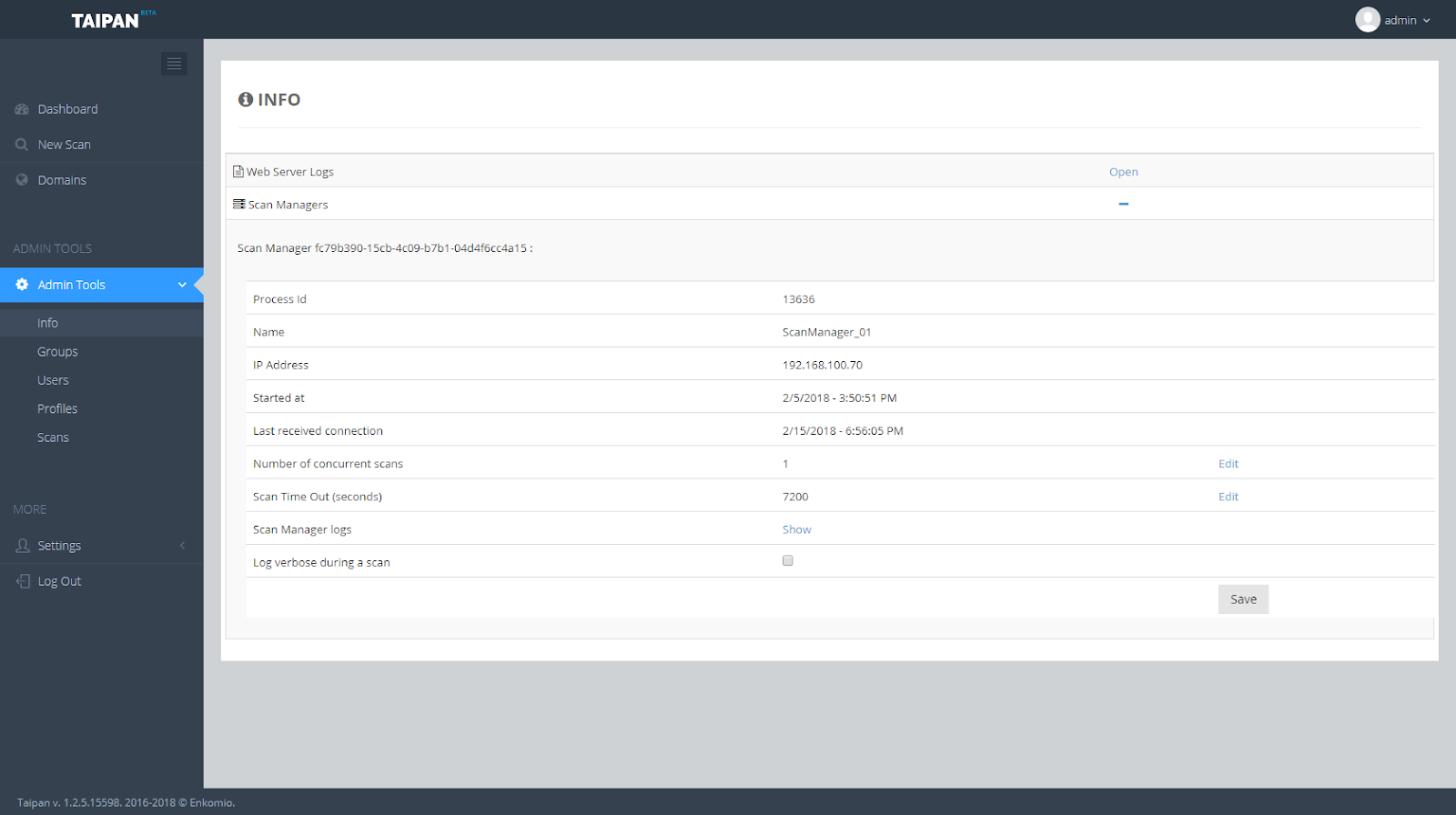Click the Admin Tools gear icon
1456x815 pixels.
[22, 285]
